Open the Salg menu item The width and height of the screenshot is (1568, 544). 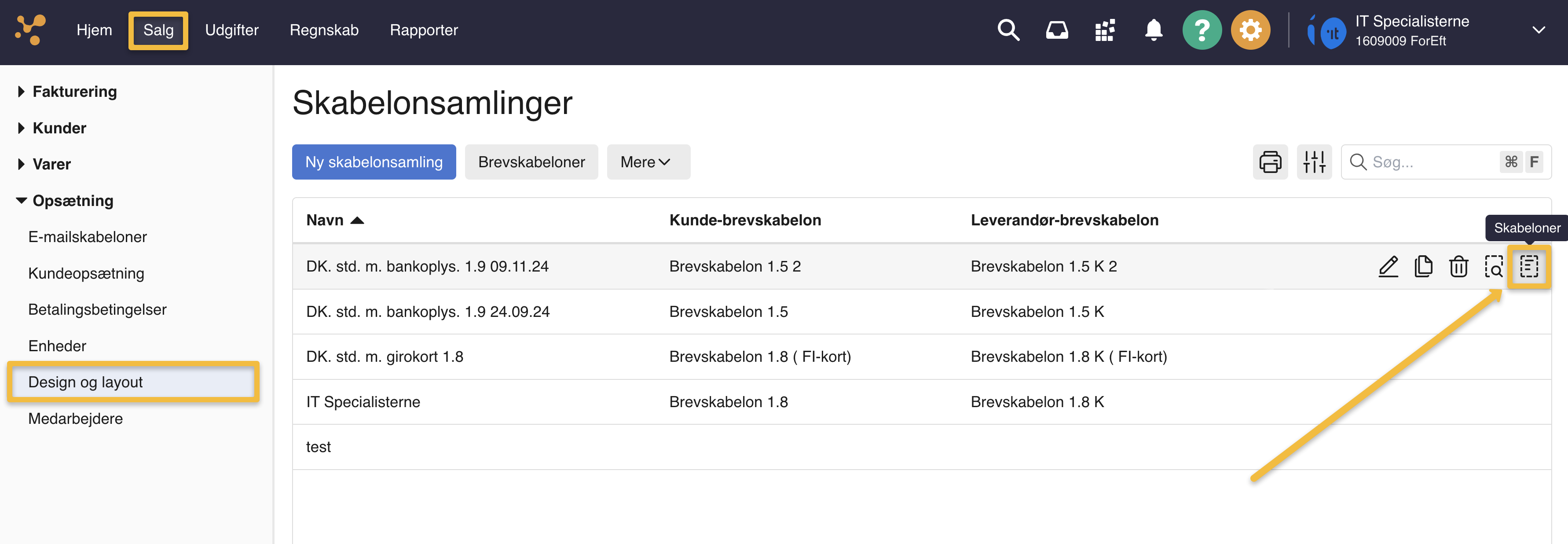(x=158, y=29)
